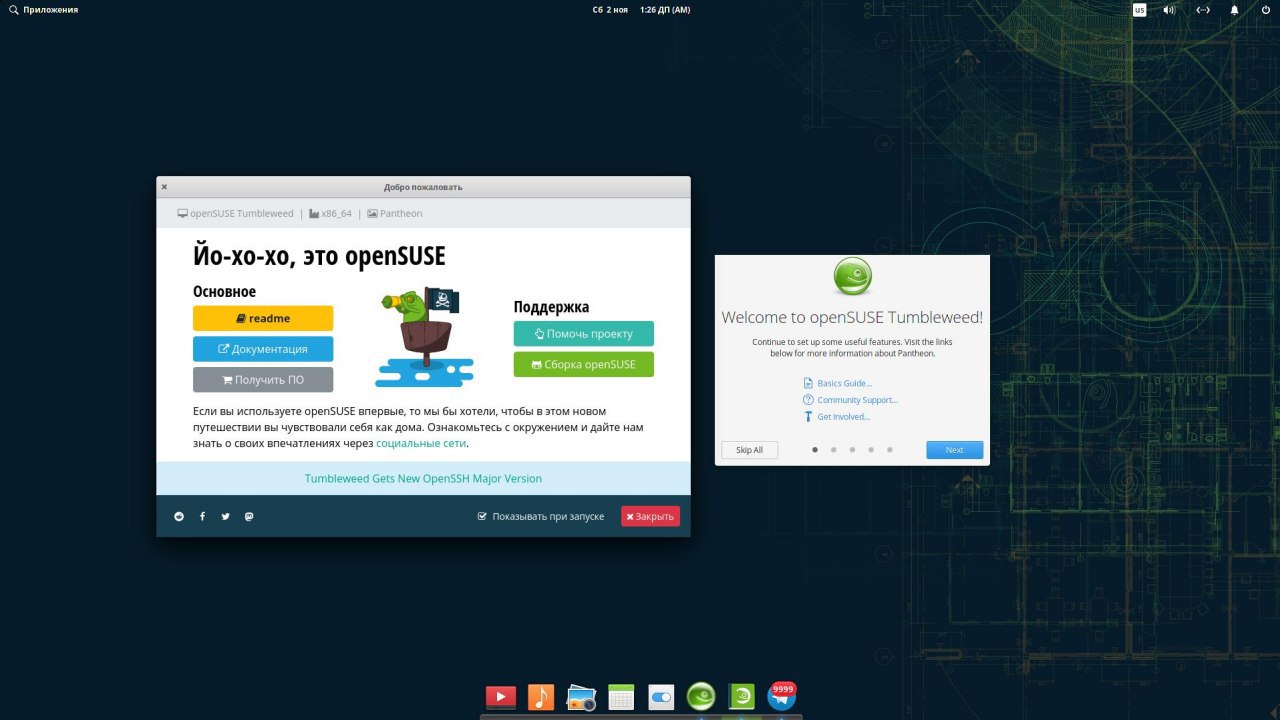Open the Basics Guide link
Viewport: 1280px width, 720px height.
point(838,383)
